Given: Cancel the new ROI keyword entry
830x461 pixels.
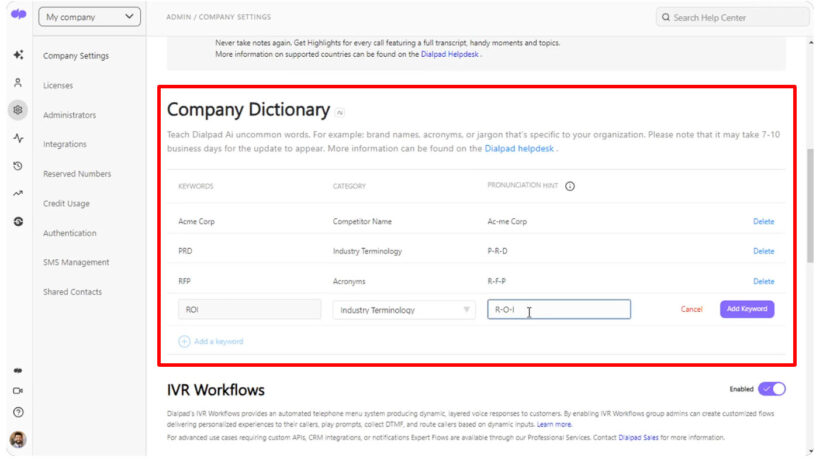Looking at the screenshot, I should 691,310.
